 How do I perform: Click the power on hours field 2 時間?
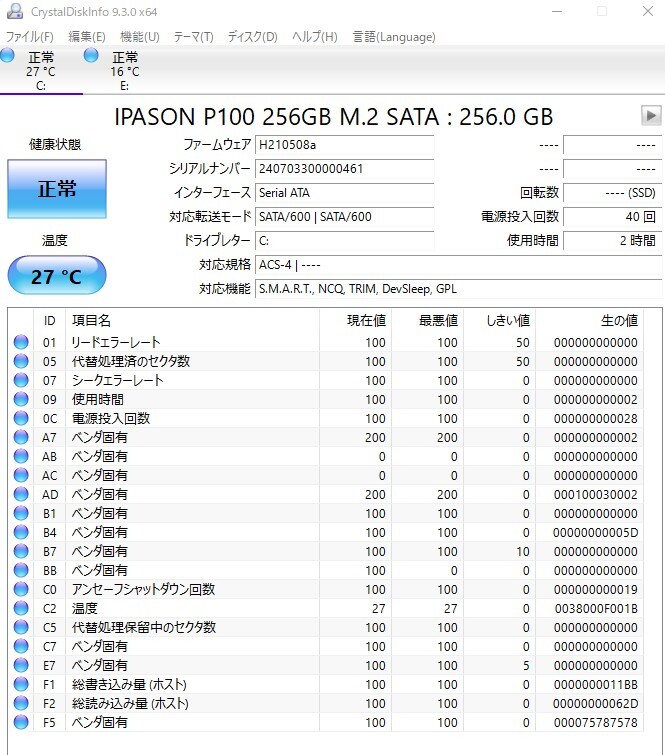tap(613, 241)
